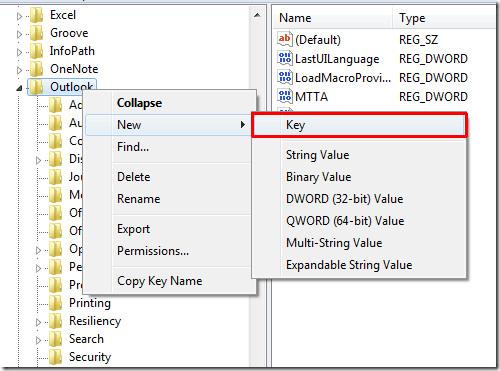The width and height of the screenshot is (500, 371).
Task: Select DWORD (32-bit) Value option
Action: 344,199
